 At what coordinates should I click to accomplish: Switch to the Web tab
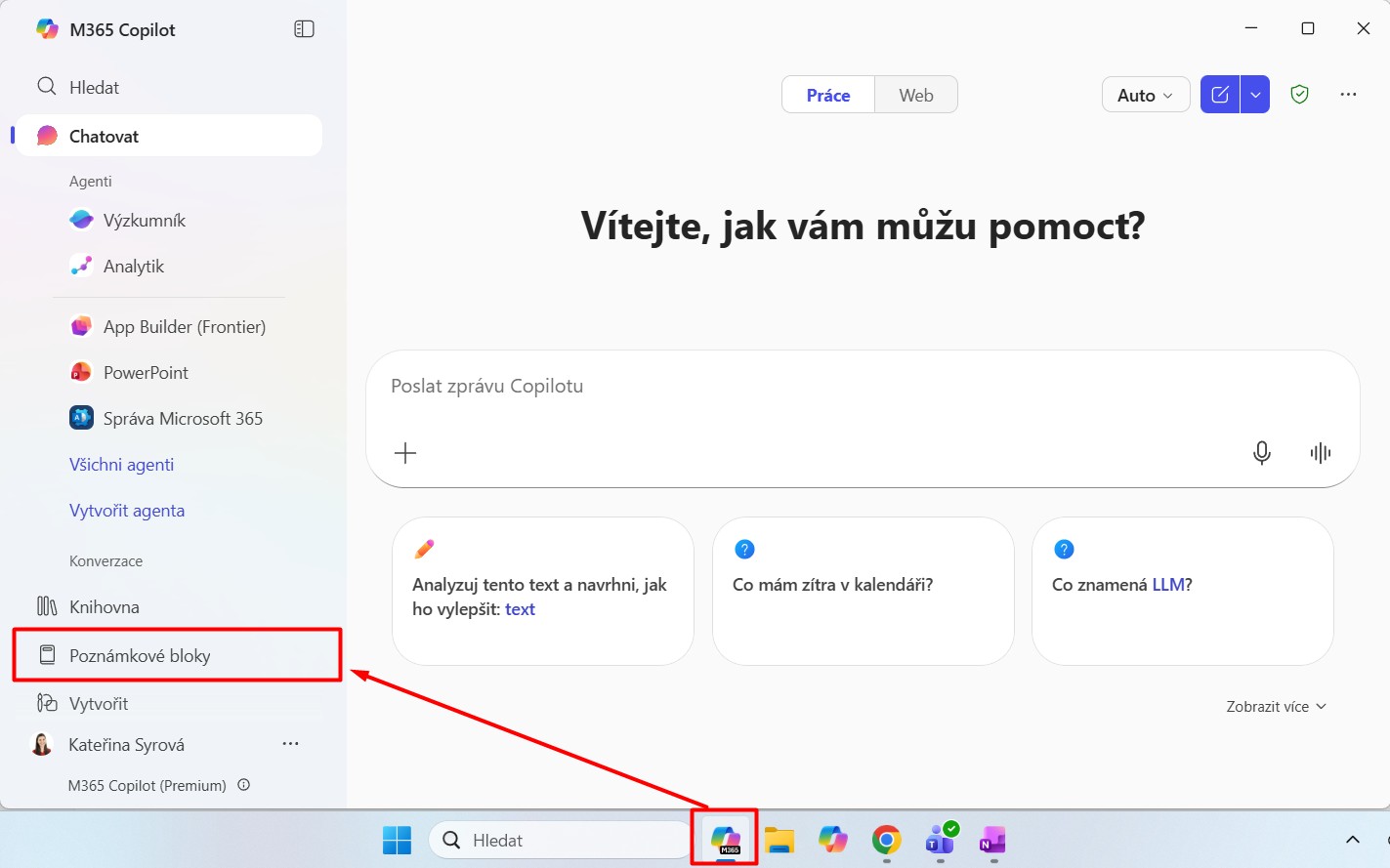click(916, 95)
